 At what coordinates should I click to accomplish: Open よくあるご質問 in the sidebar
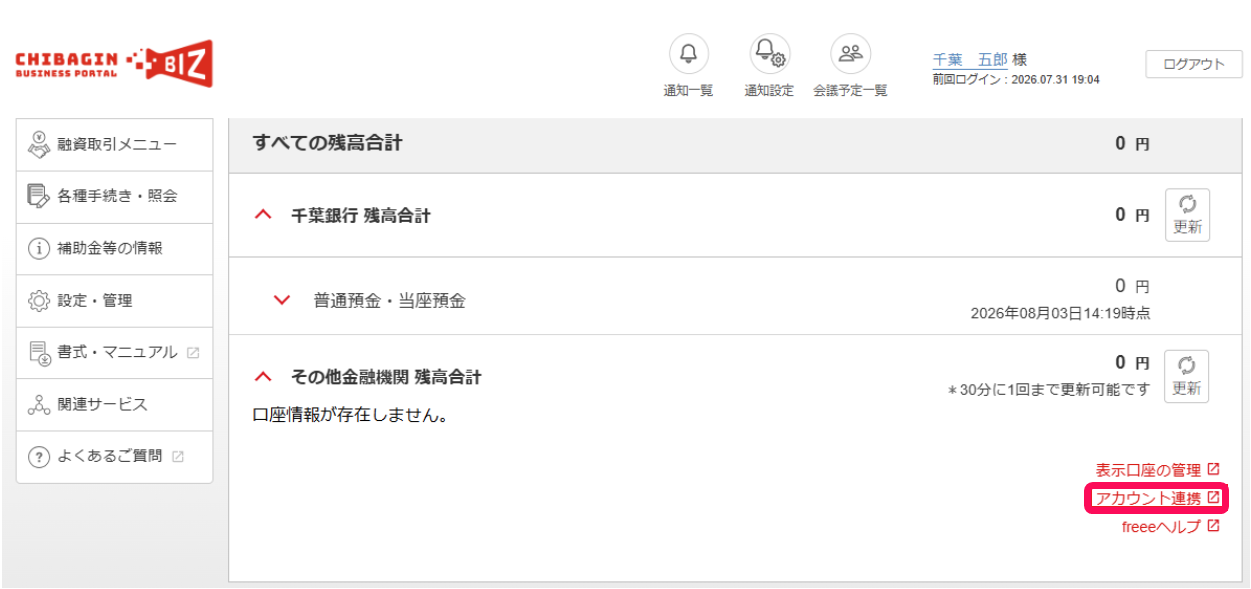[115, 456]
